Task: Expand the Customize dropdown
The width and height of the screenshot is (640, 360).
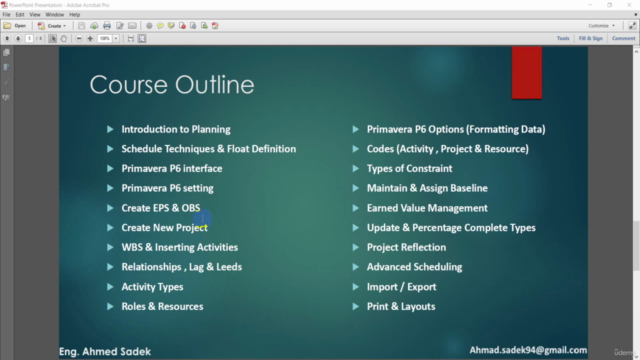Action: (x=601, y=26)
